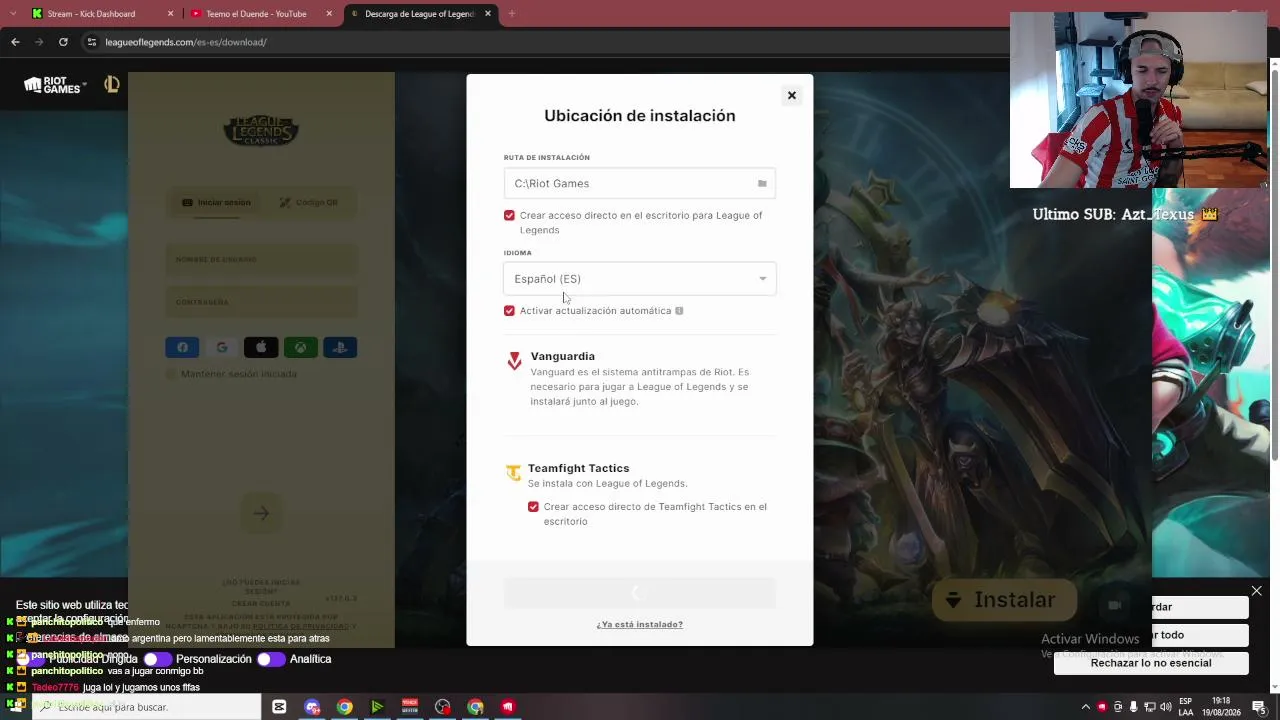Open the clock showing 19:18
This screenshot has width=1280, height=720.
[x=1221, y=707]
